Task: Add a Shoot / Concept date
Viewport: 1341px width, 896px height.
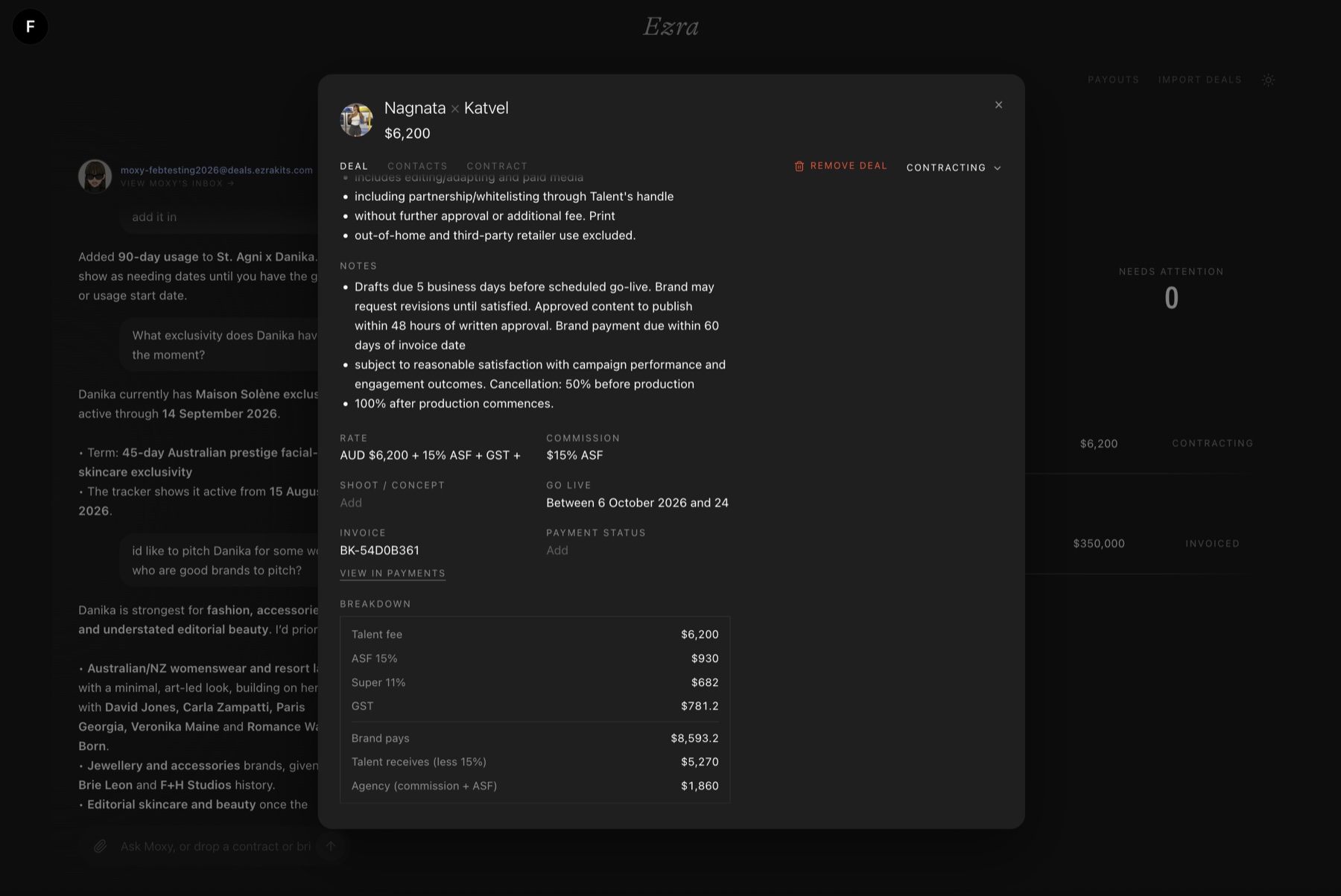Action: [351, 503]
